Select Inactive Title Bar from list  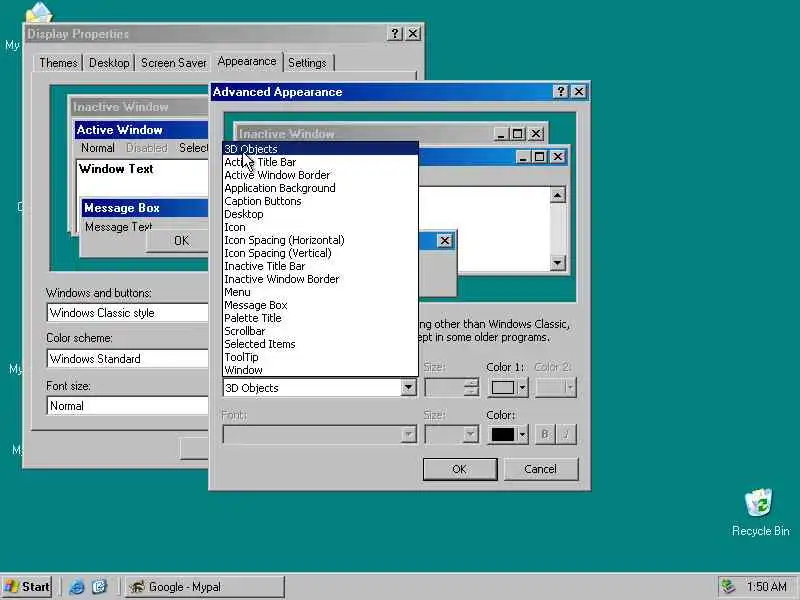click(320, 266)
